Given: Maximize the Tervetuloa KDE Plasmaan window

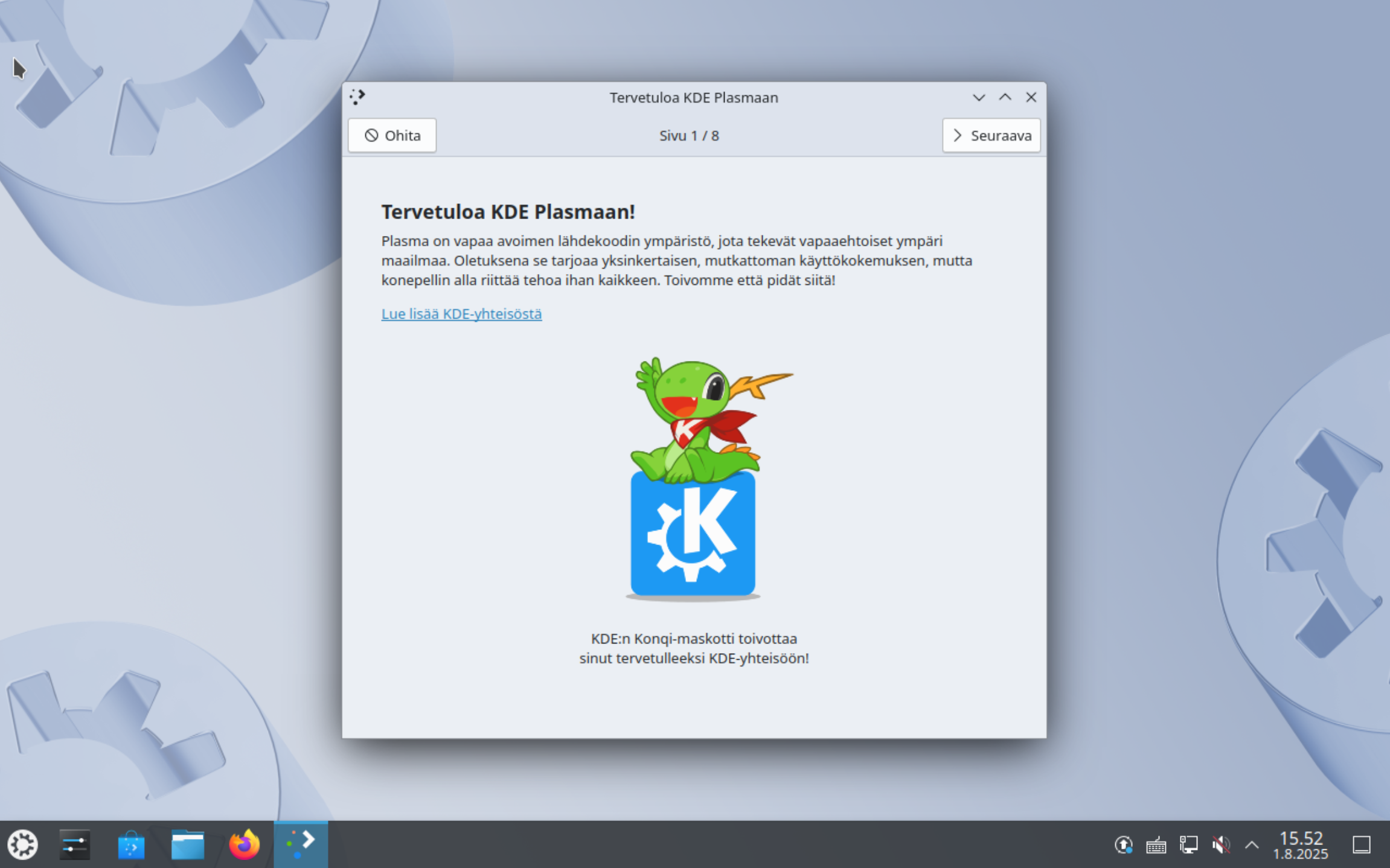Looking at the screenshot, I should tap(1005, 97).
